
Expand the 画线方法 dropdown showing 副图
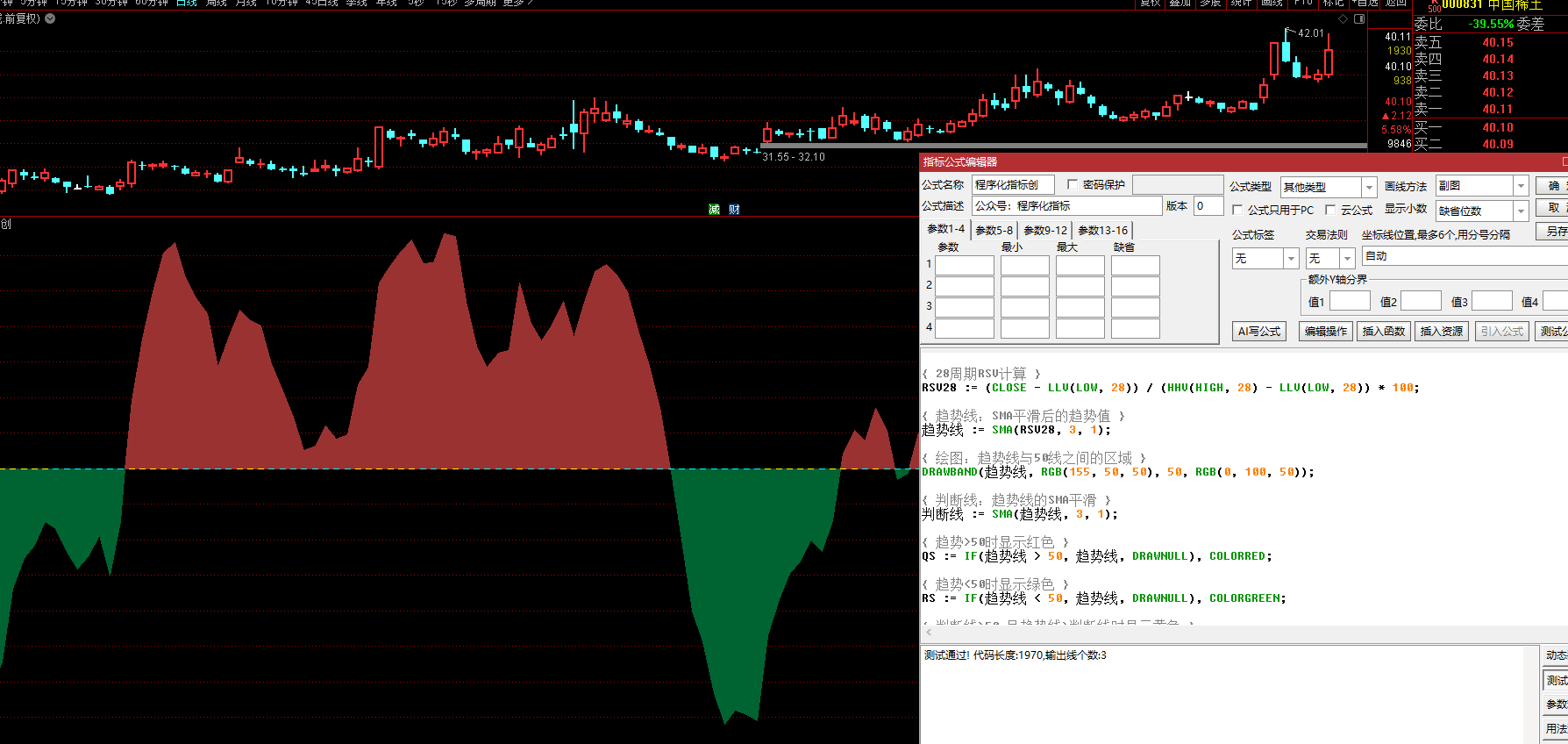pos(1521,186)
